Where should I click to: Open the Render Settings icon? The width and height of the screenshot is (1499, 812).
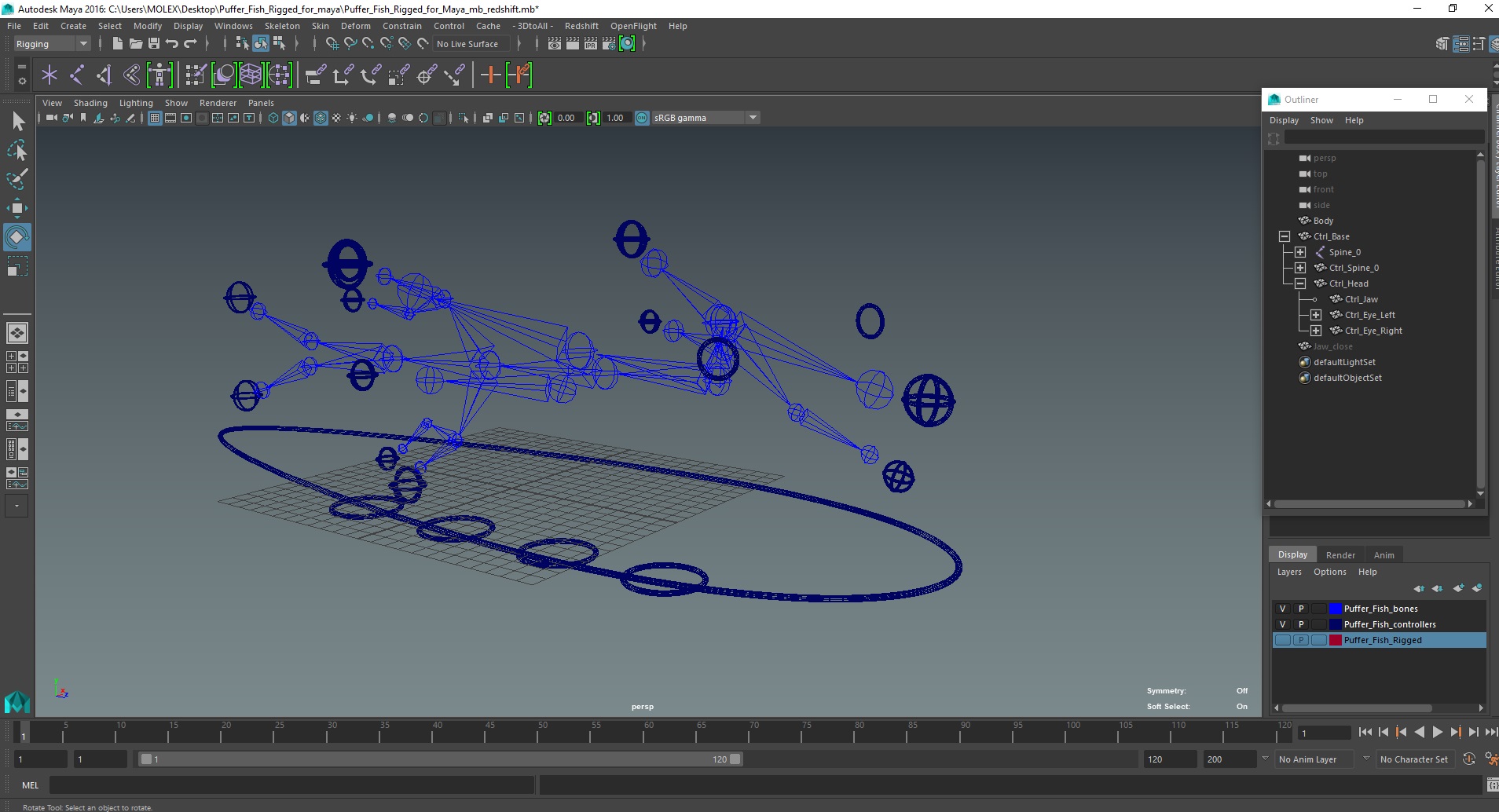pos(609,44)
